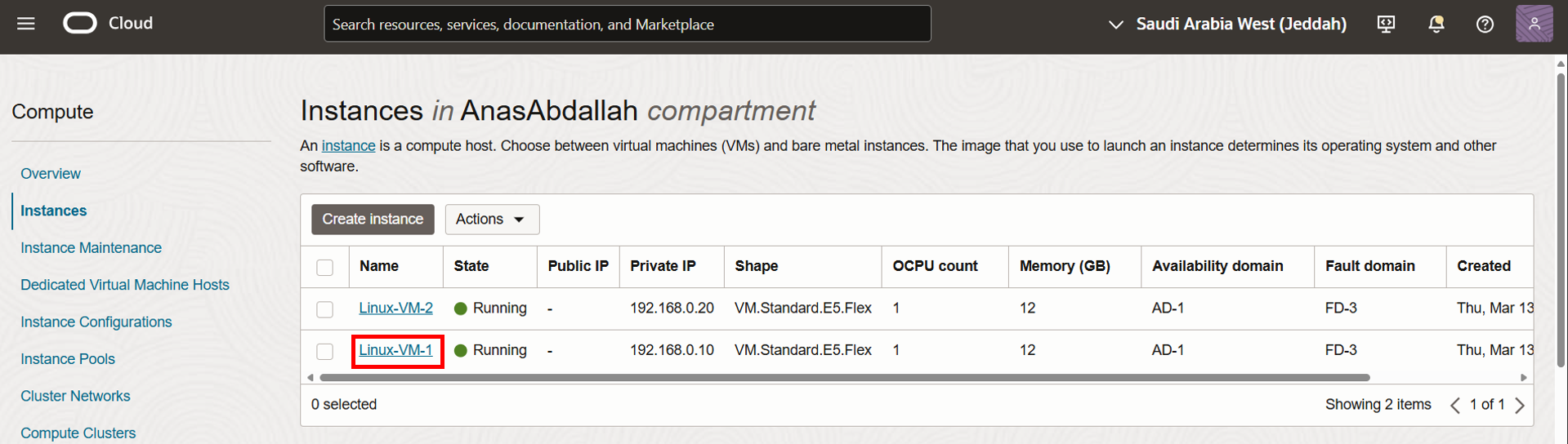
Task: Open the help question mark icon
Action: tap(1485, 24)
